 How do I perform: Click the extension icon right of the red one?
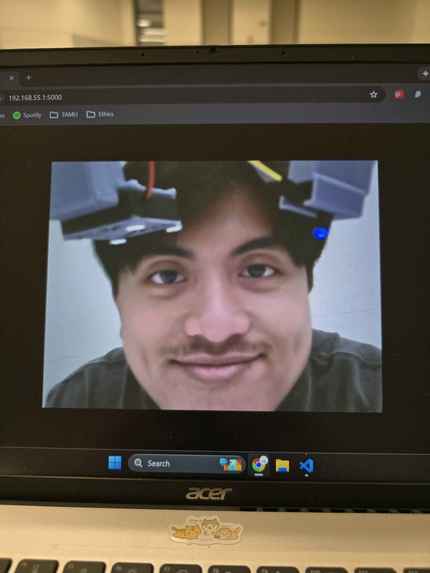(x=418, y=95)
